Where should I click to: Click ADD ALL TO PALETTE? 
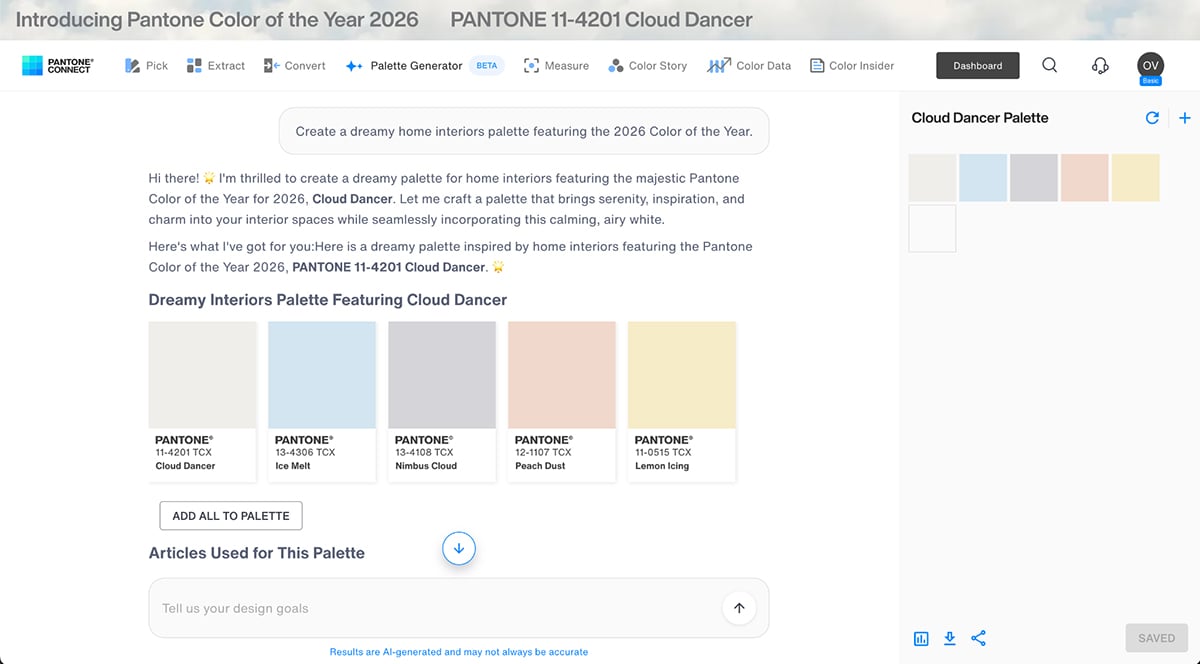click(x=230, y=516)
